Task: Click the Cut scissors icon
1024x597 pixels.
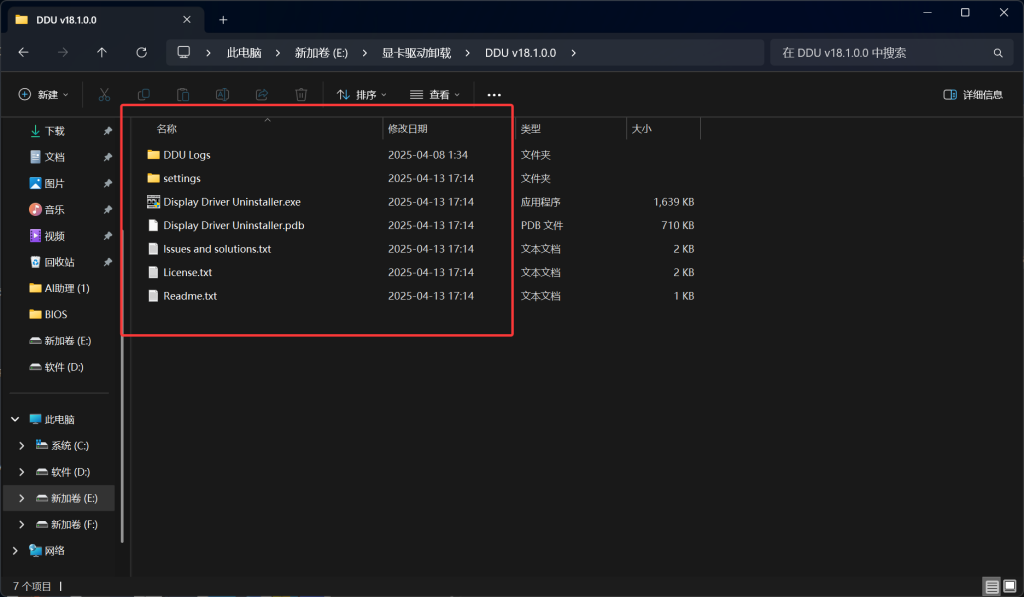Action: click(x=104, y=95)
